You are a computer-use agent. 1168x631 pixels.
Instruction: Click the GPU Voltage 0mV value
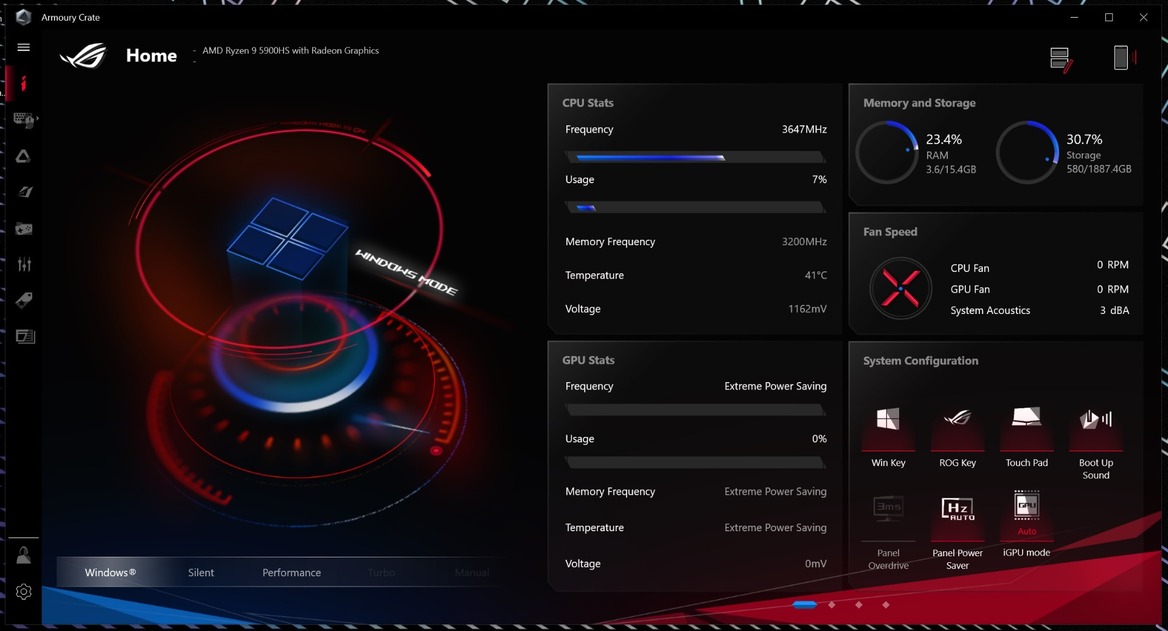[x=816, y=563]
